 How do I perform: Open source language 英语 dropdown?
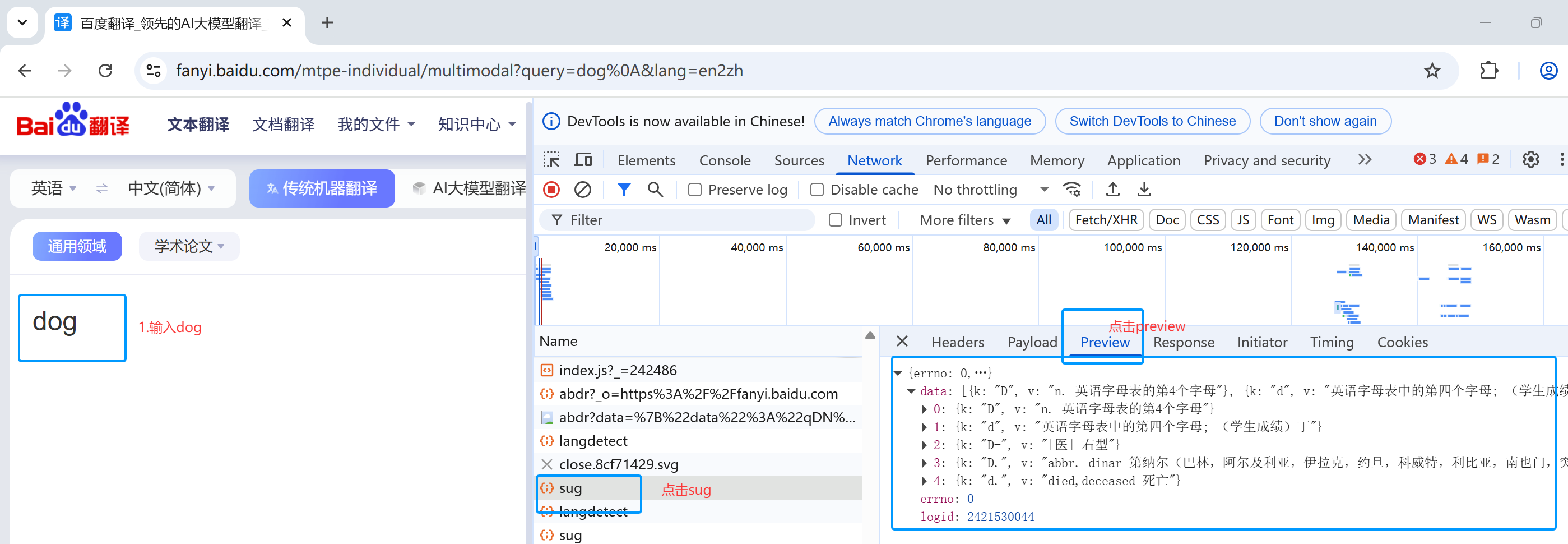tap(54, 188)
